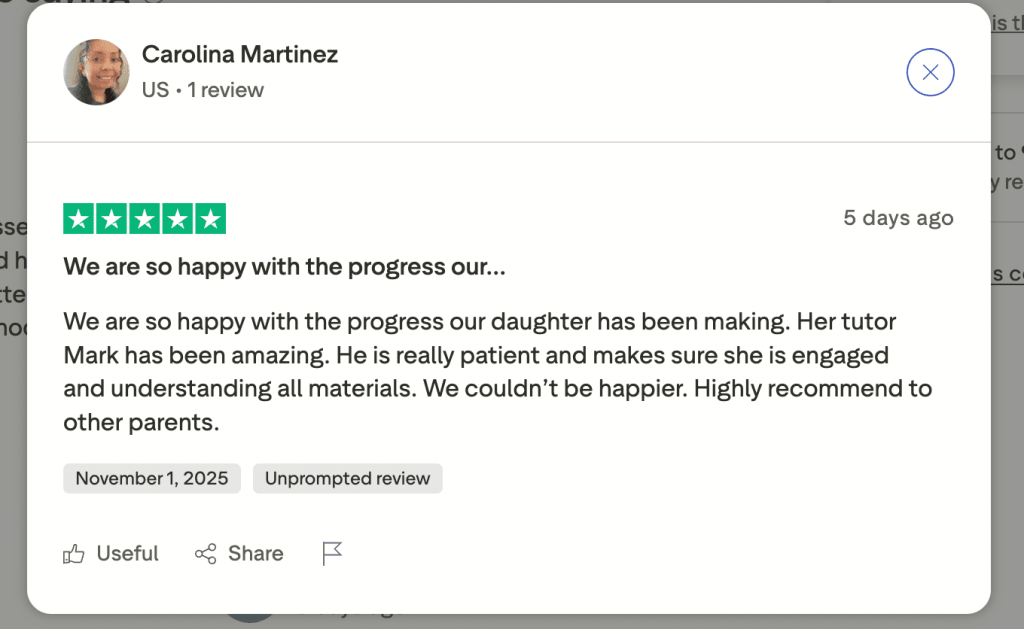Click the thumbs-up Useful icon

coord(73,553)
